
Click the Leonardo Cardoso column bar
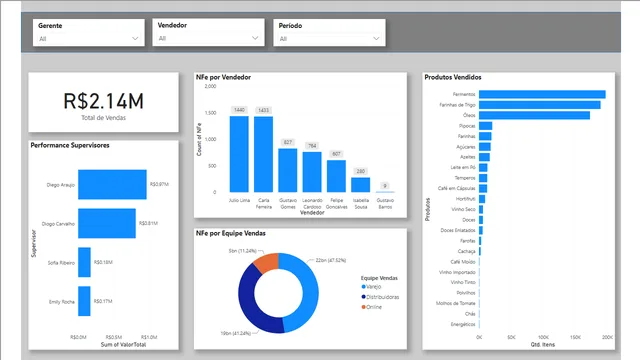pos(312,172)
